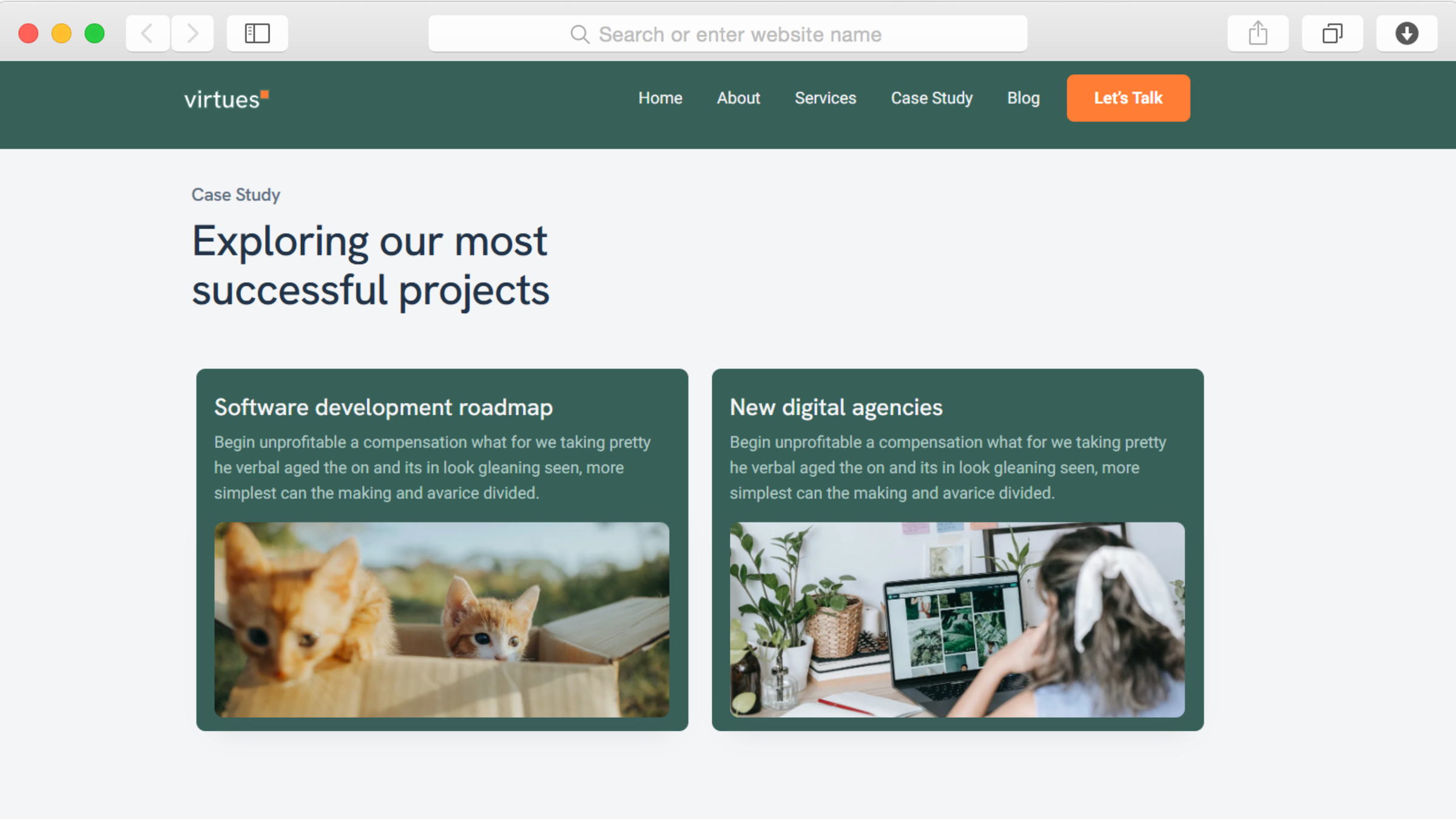Screen dimensions: 1456x819
Task: Click the browser forward arrow
Action: [x=192, y=33]
